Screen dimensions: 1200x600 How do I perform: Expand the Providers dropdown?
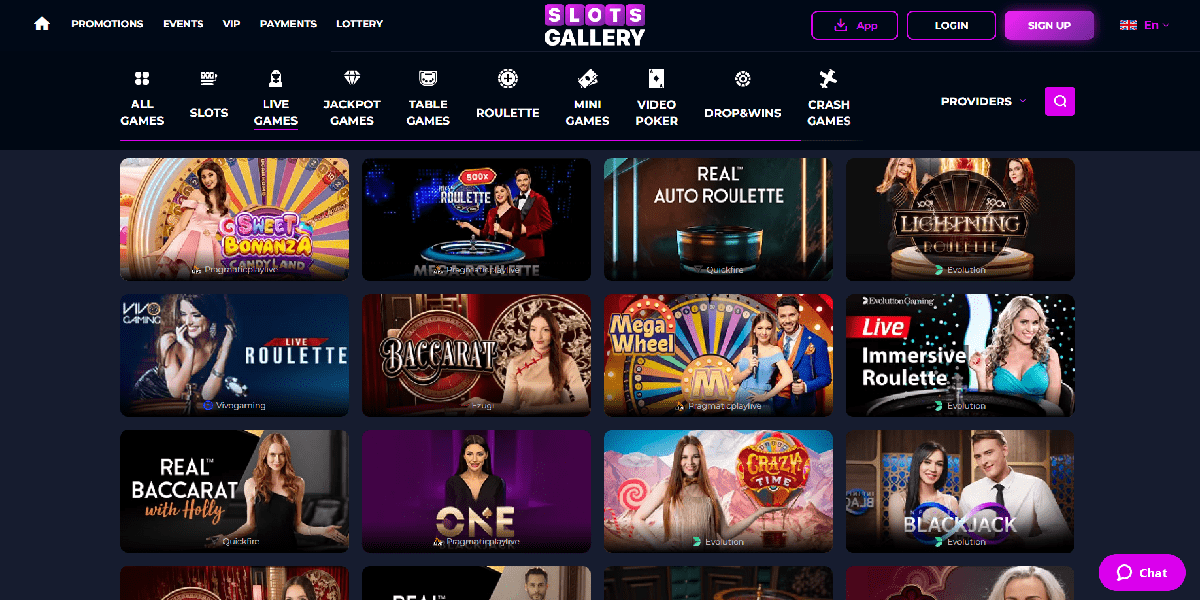tap(984, 101)
